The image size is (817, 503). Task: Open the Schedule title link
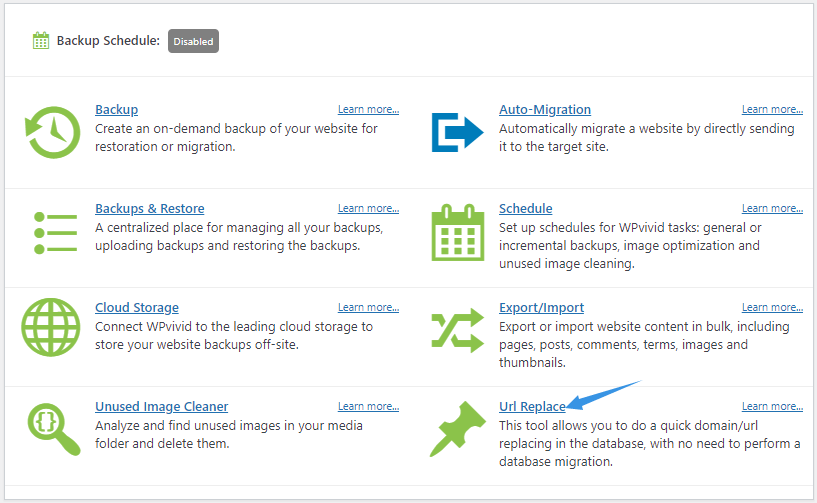click(526, 208)
